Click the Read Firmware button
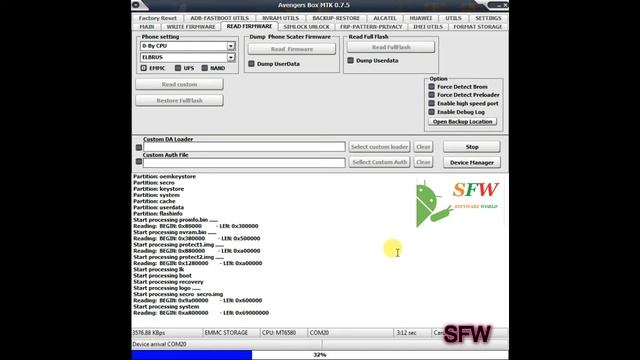This screenshot has height=360, width=640. tap(292, 49)
